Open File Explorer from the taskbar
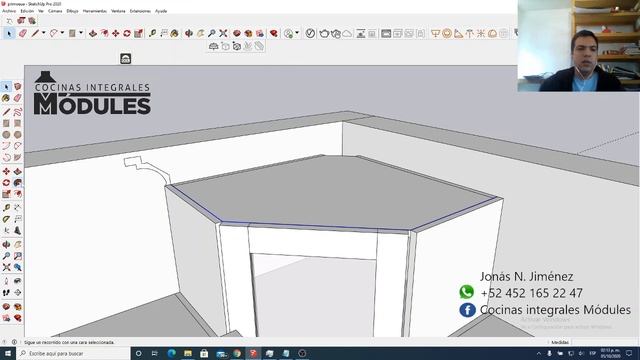640x360 pixels. click(x=188, y=353)
